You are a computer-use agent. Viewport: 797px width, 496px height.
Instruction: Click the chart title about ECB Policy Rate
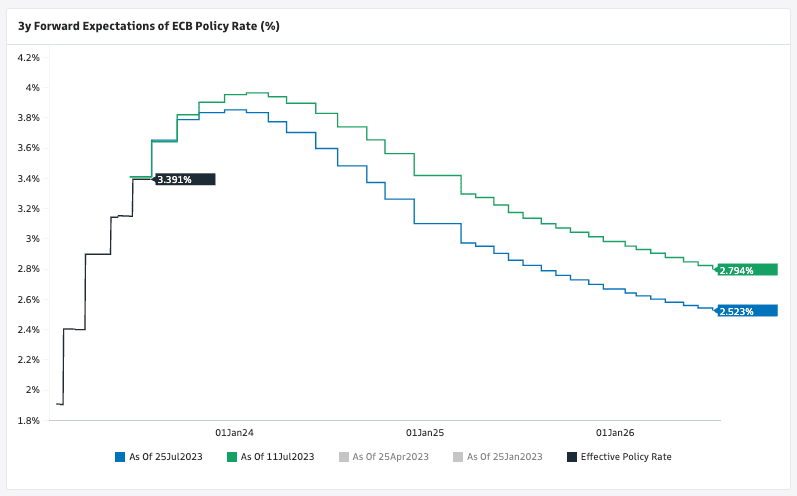(149, 26)
